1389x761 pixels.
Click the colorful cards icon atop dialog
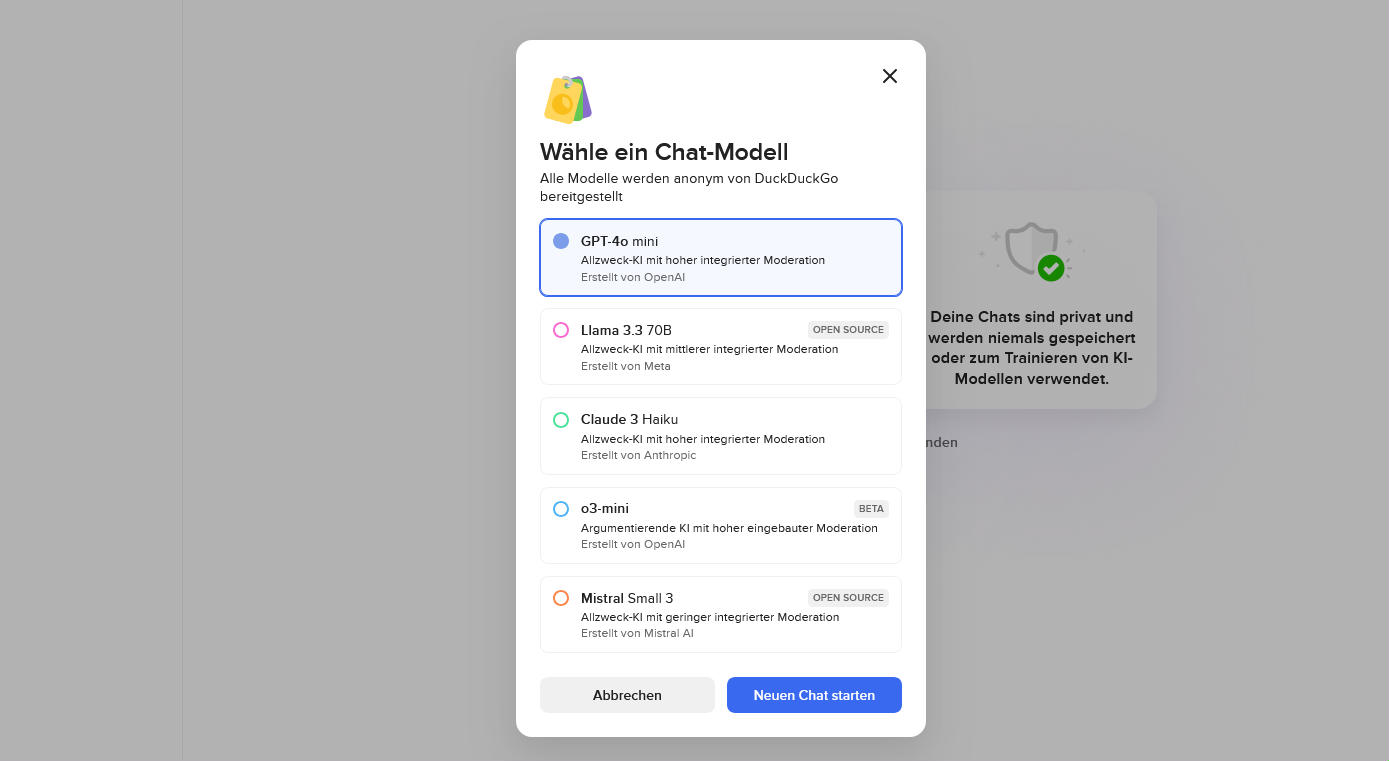click(568, 99)
